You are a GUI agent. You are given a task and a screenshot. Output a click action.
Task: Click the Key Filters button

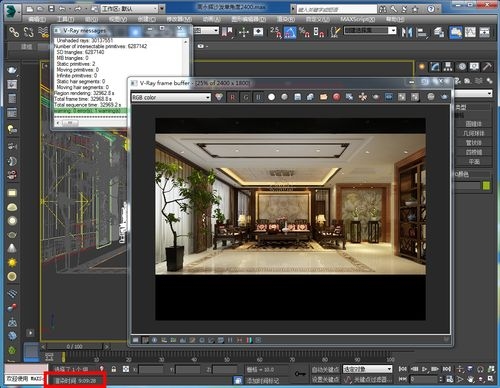(x=373, y=380)
